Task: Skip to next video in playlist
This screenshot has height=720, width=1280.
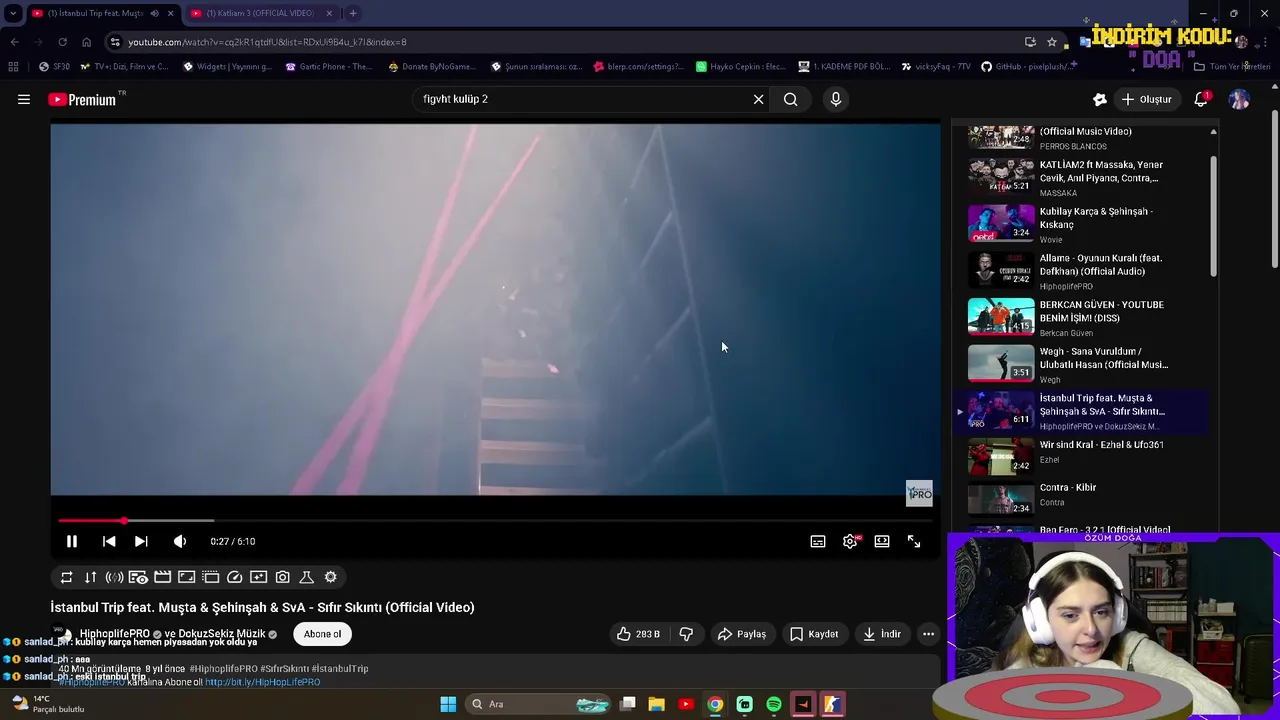Action: click(x=141, y=541)
